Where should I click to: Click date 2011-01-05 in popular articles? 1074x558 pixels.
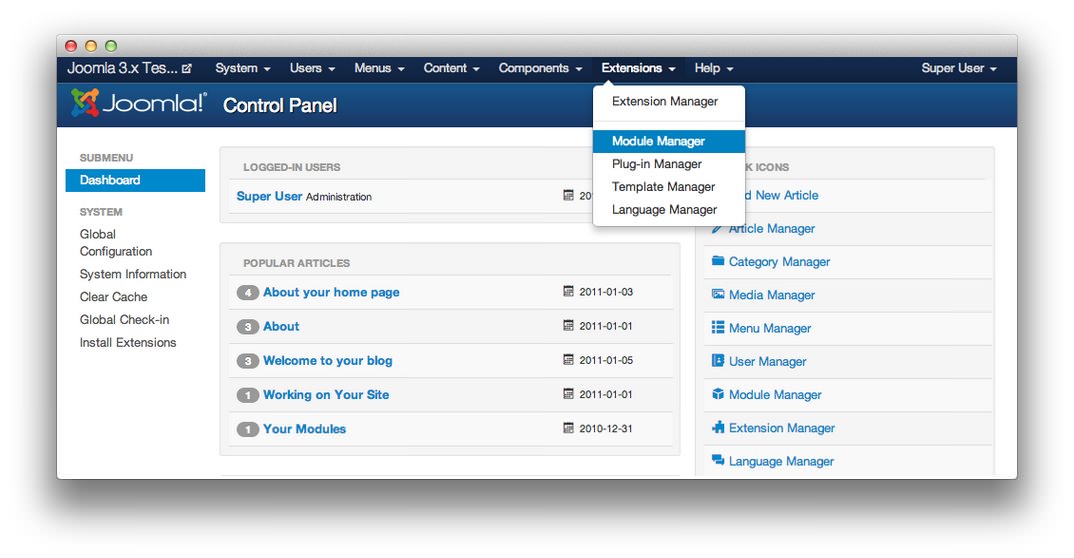606,360
